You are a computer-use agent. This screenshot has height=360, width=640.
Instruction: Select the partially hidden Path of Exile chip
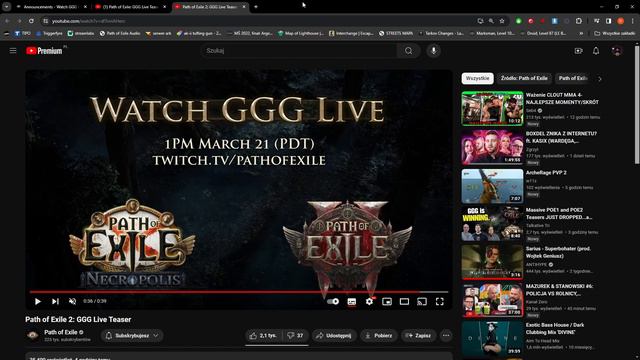tap(573, 78)
